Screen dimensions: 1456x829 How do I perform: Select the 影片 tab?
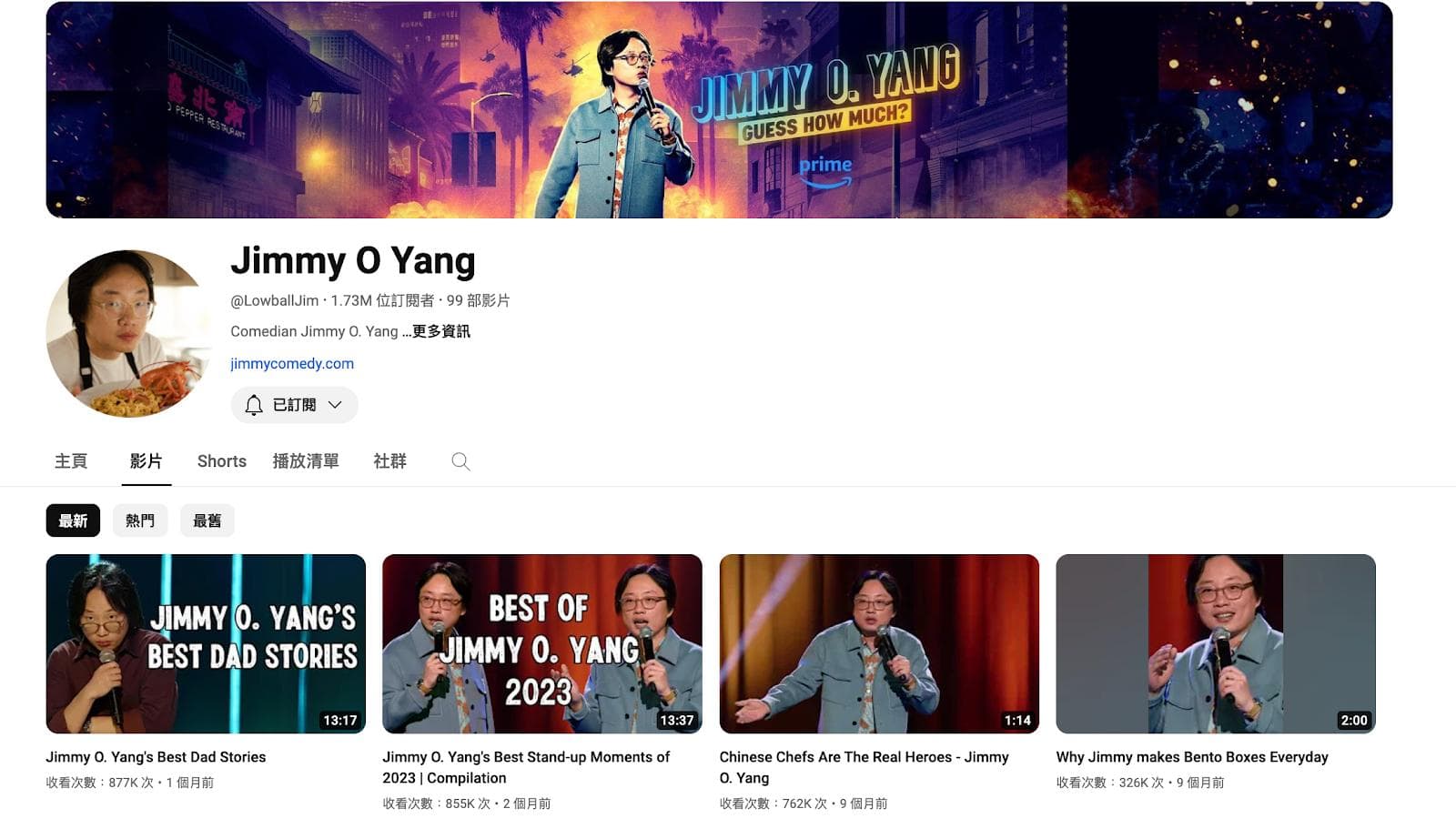[146, 461]
